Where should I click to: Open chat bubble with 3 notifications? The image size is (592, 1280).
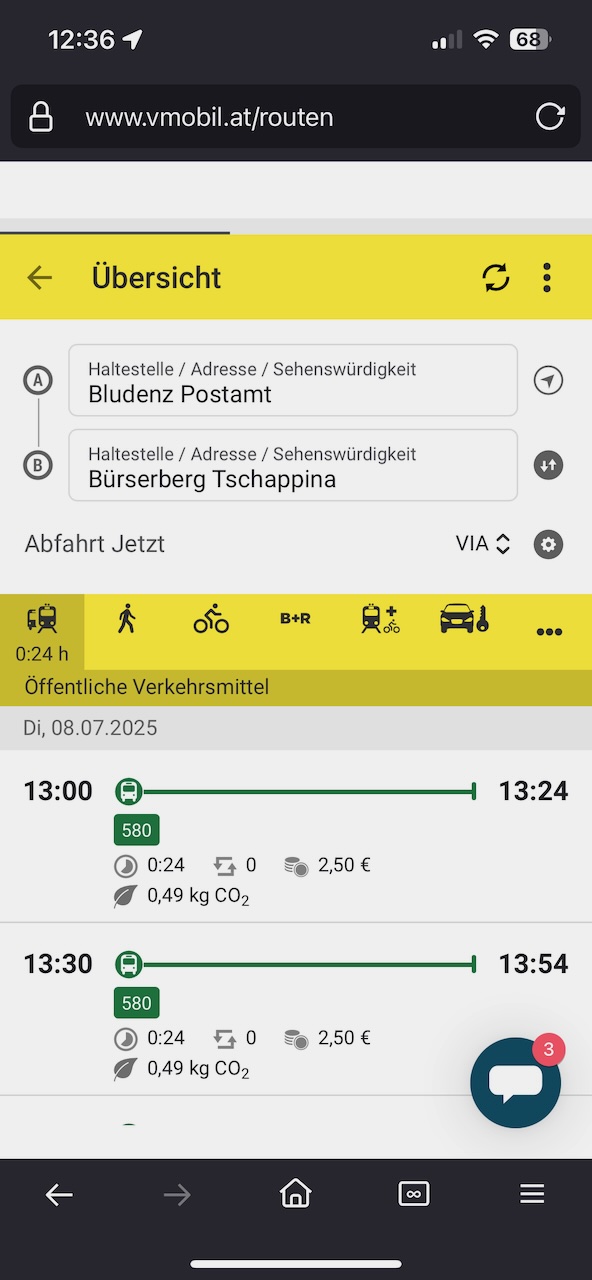[516, 1082]
